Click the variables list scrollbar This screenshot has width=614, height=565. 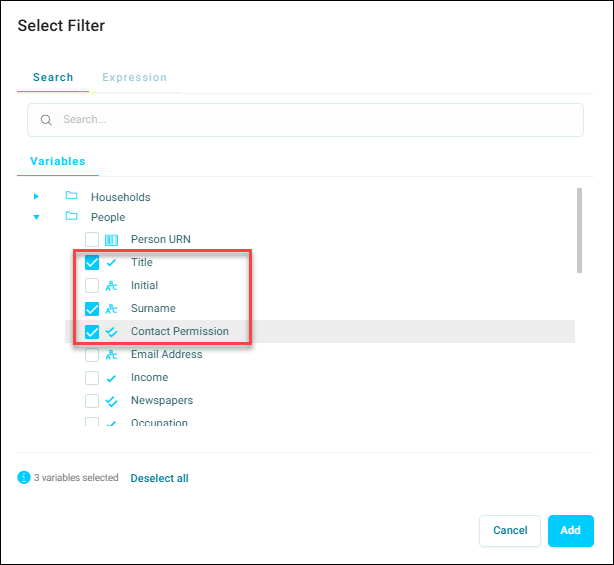coord(579,230)
